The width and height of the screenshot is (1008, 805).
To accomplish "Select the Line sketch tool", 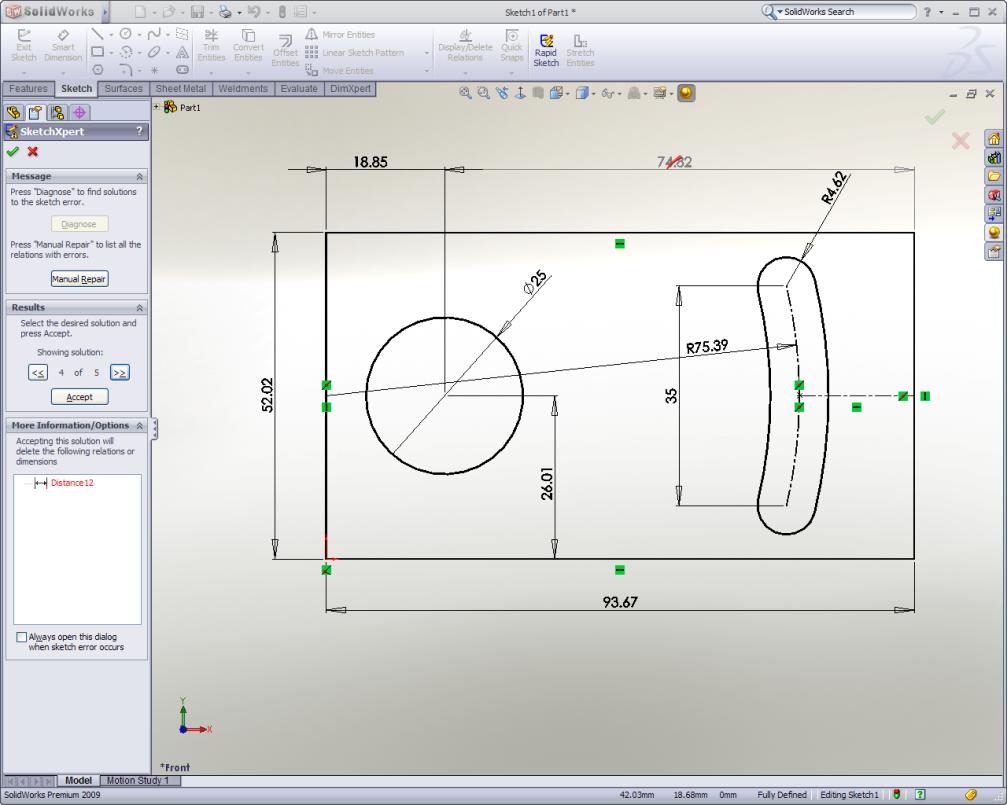I will (97, 34).
